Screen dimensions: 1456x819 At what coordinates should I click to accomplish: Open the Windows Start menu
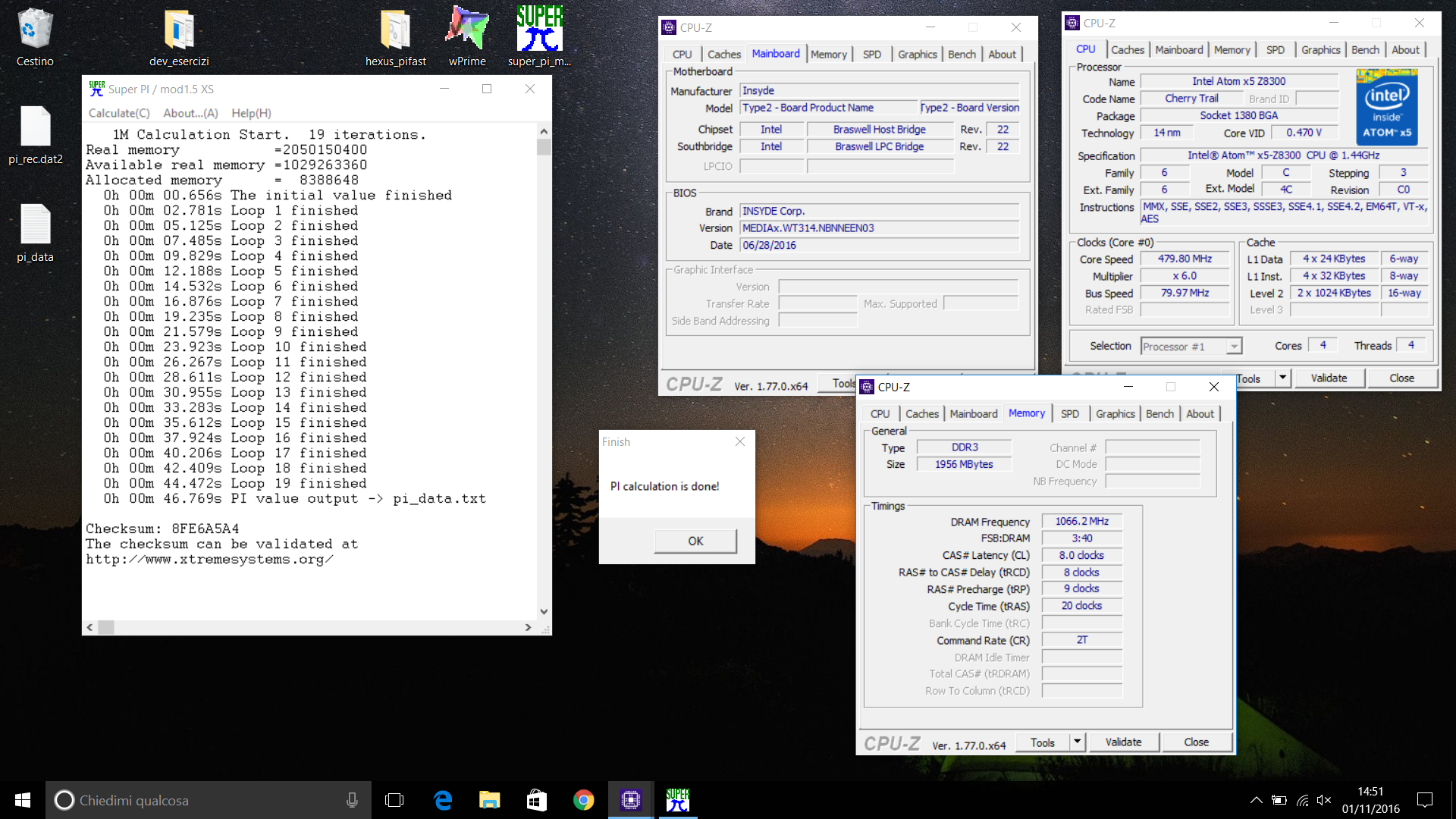click(x=23, y=800)
